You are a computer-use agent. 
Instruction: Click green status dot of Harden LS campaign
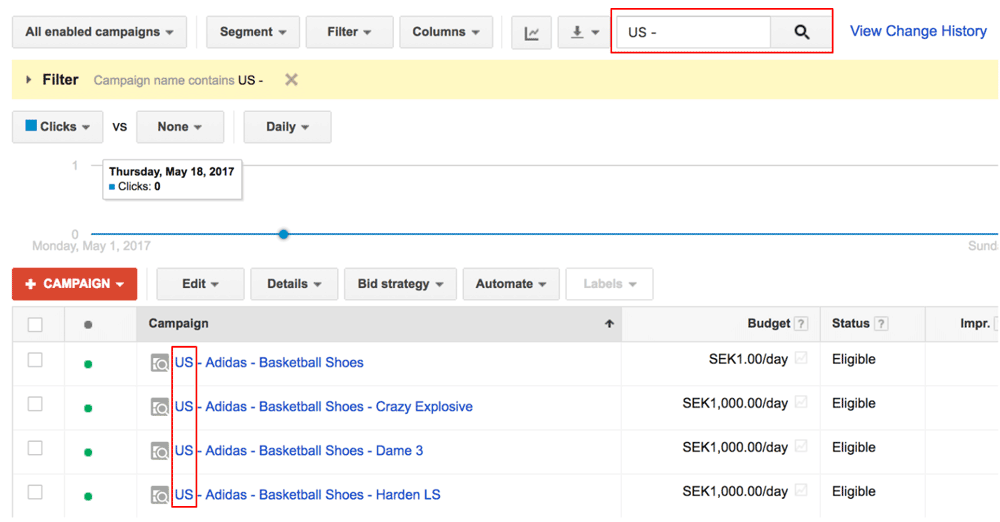click(x=88, y=496)
